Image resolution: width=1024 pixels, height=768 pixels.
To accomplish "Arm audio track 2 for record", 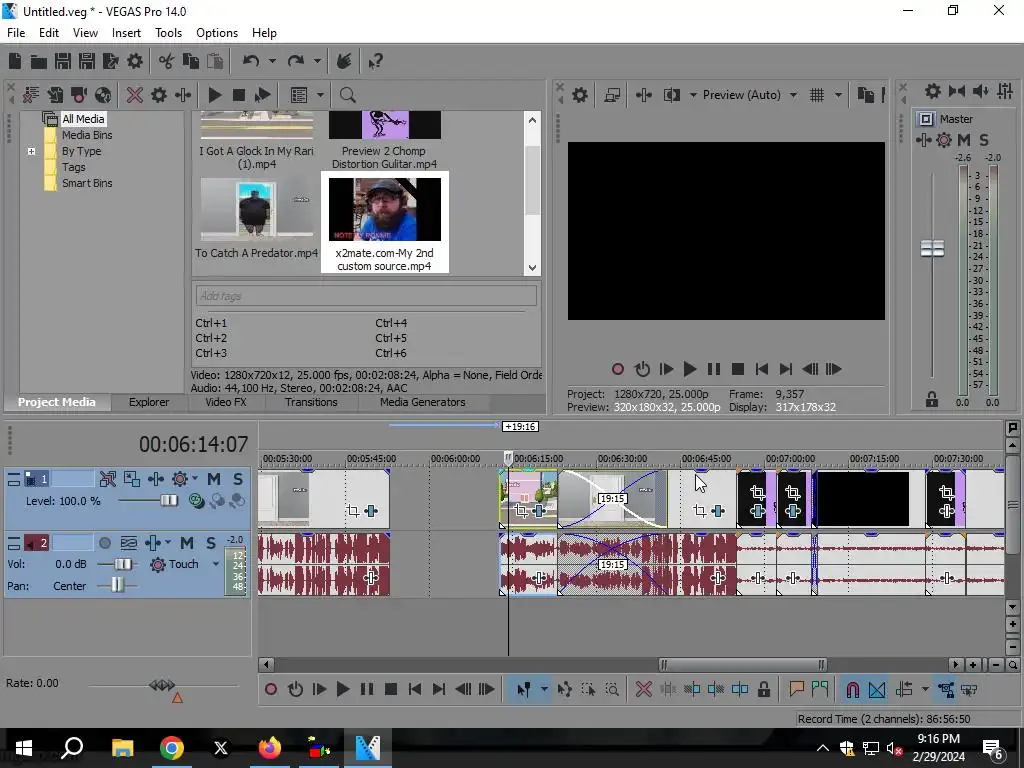I will (x=104, y=543).
